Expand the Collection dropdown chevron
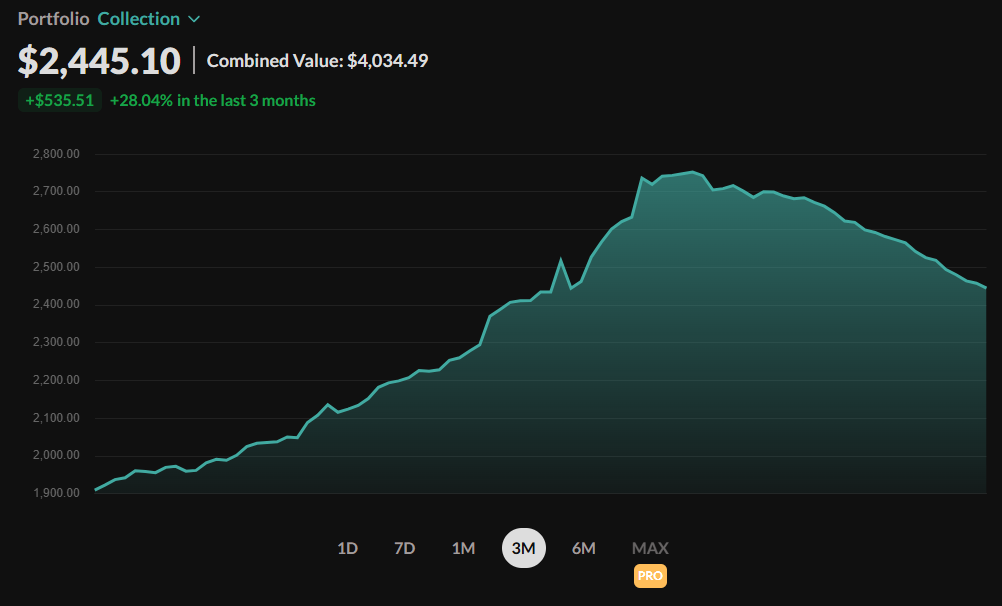Viewport: 1002px width, 606px height. (x=194, y=19)
